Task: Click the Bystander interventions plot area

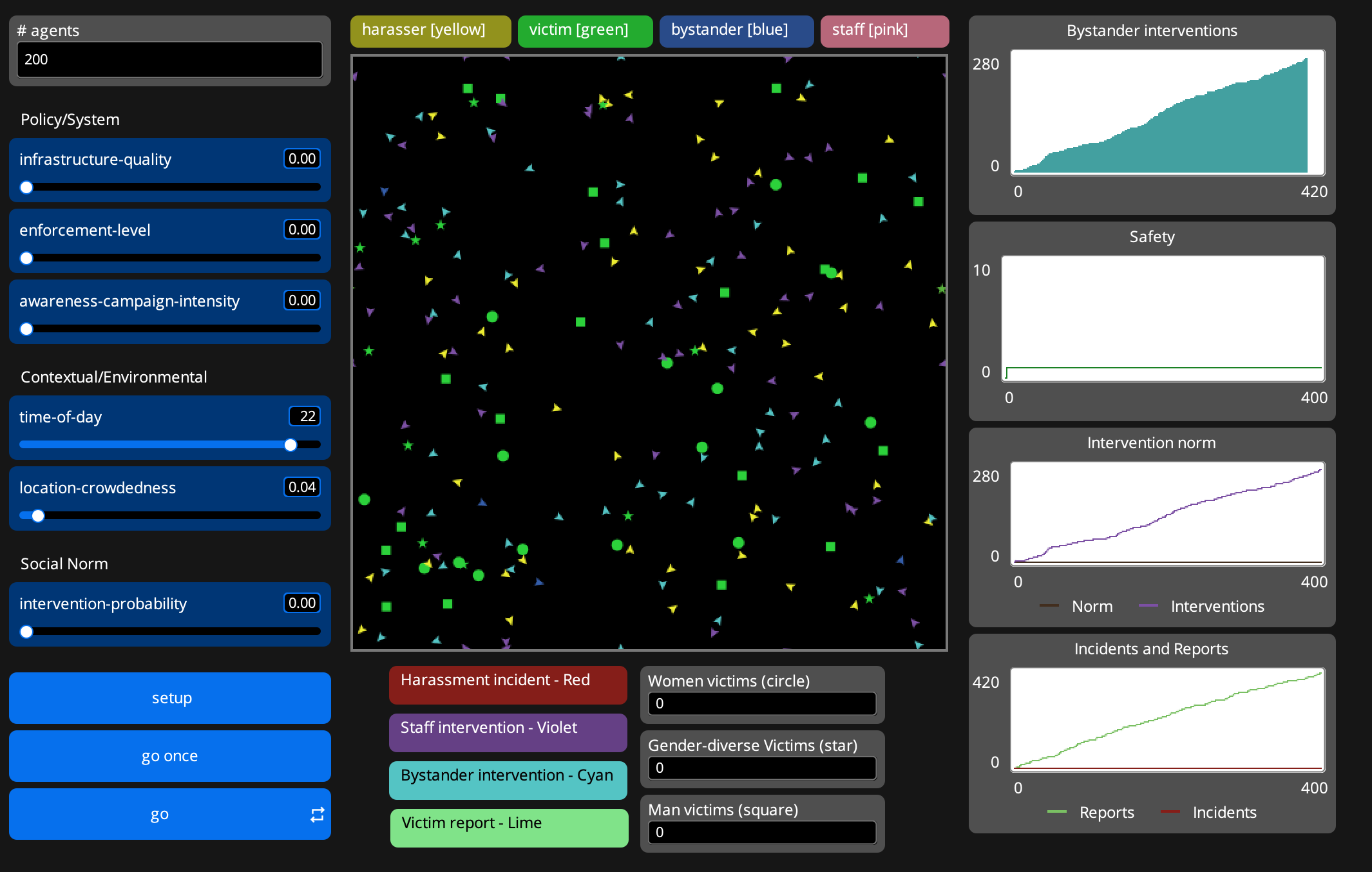Action: click(x=1167, y=112)
